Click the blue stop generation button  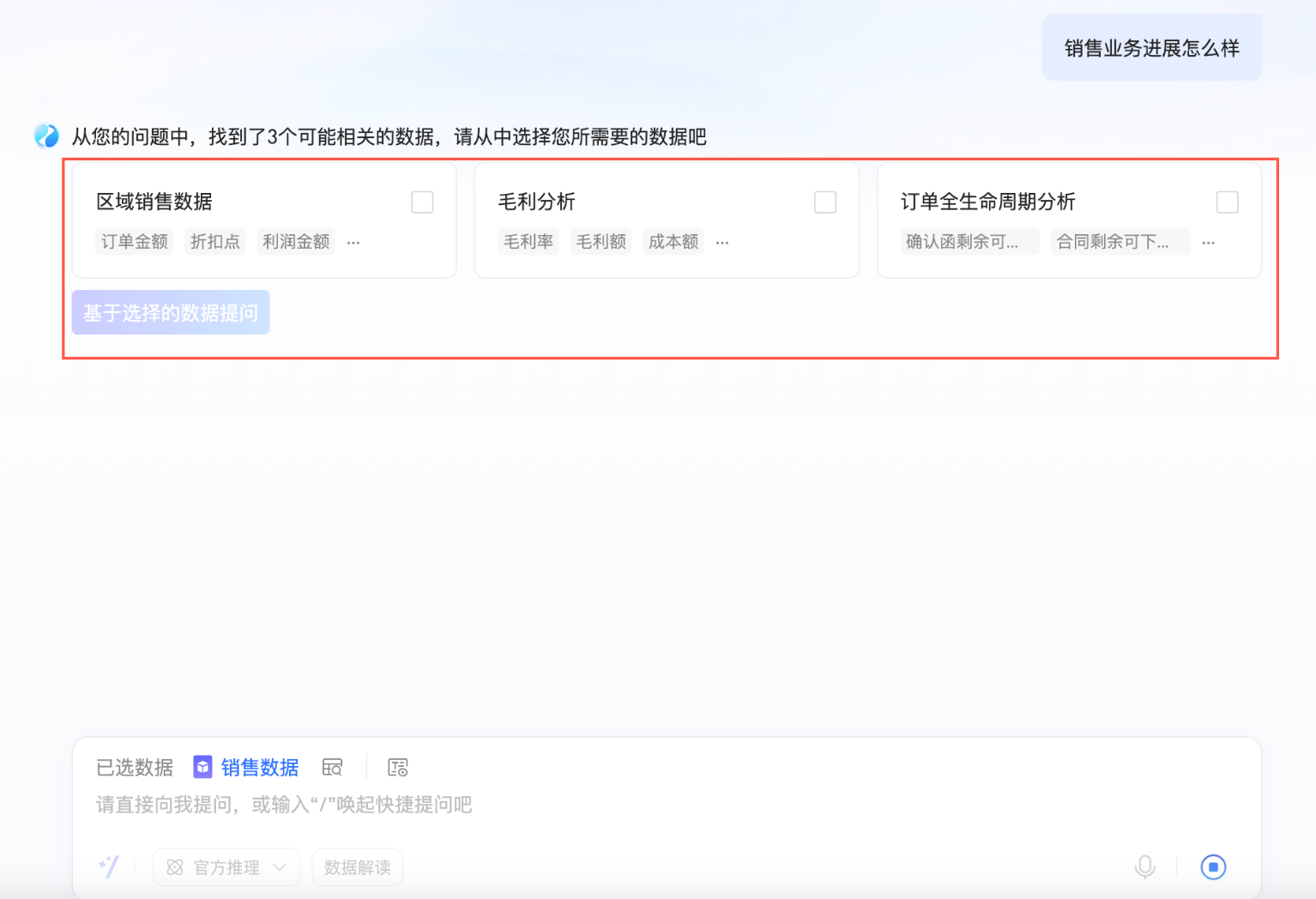[1213, 867]
